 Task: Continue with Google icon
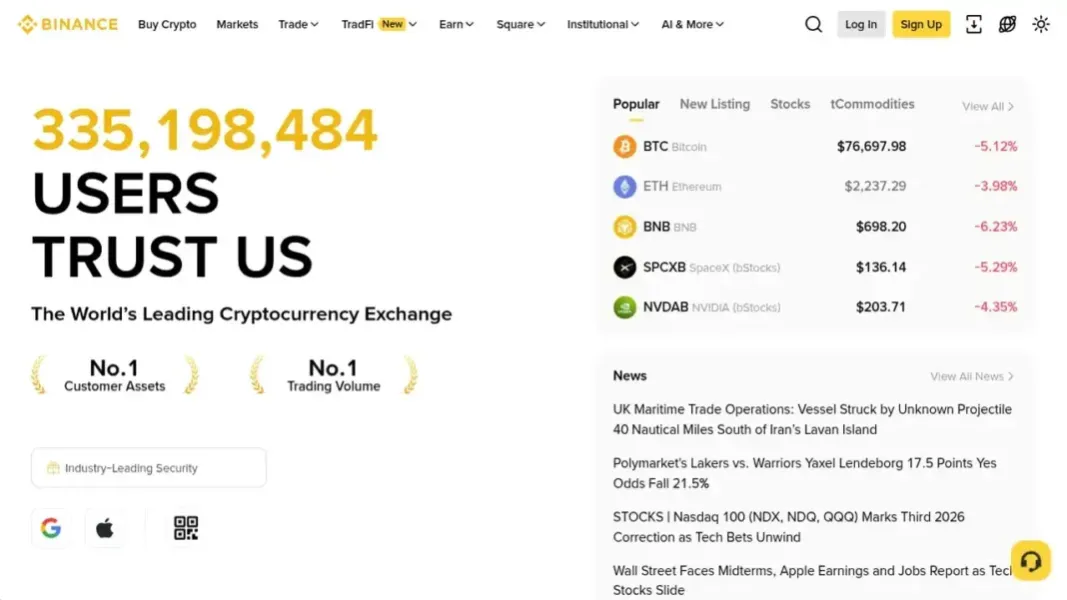(x=51, y=528)
